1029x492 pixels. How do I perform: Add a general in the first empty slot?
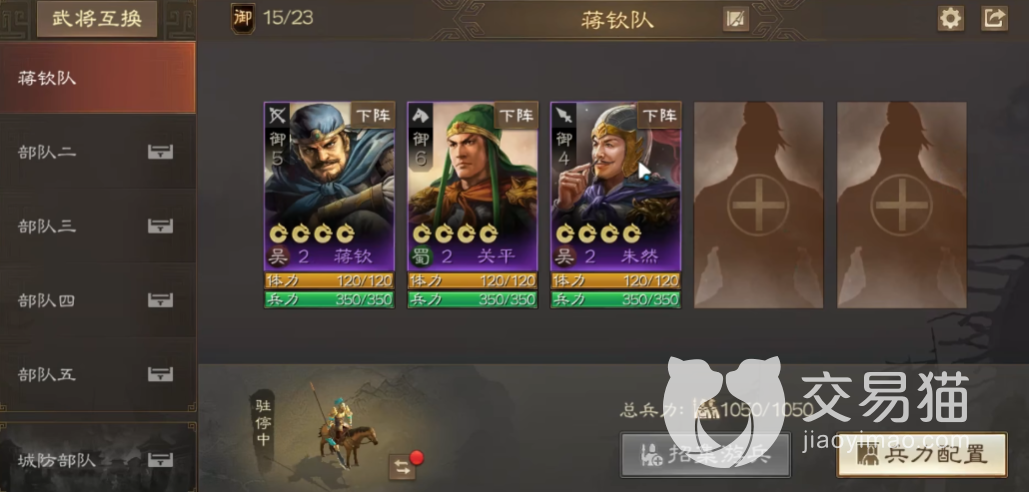[759, 205]
